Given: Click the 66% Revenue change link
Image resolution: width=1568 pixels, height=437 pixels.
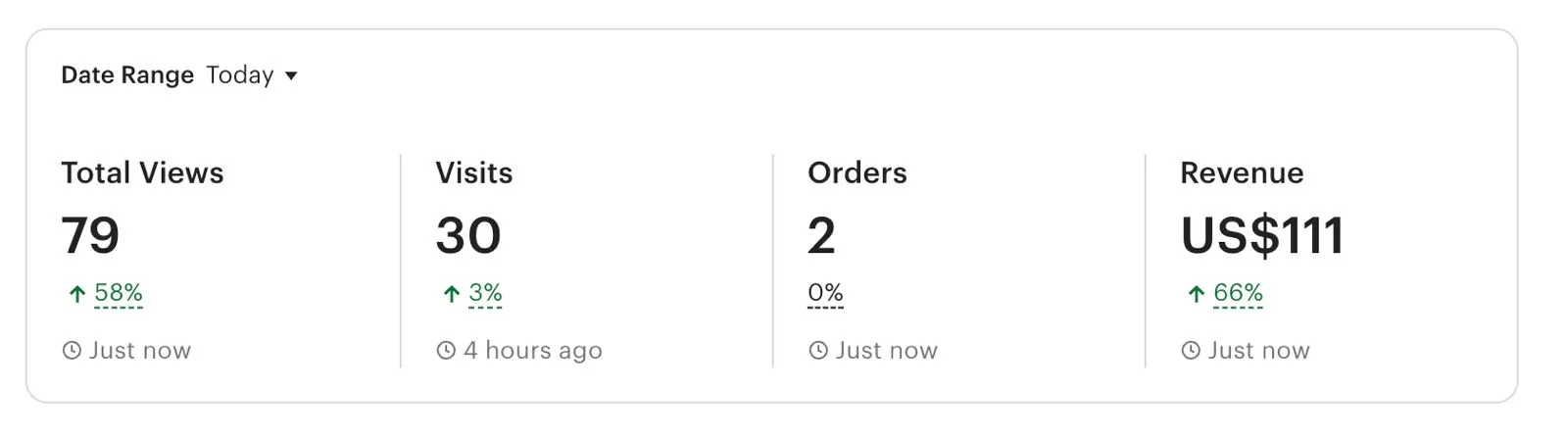Looking at the screenshot, I should point(1238,293).
